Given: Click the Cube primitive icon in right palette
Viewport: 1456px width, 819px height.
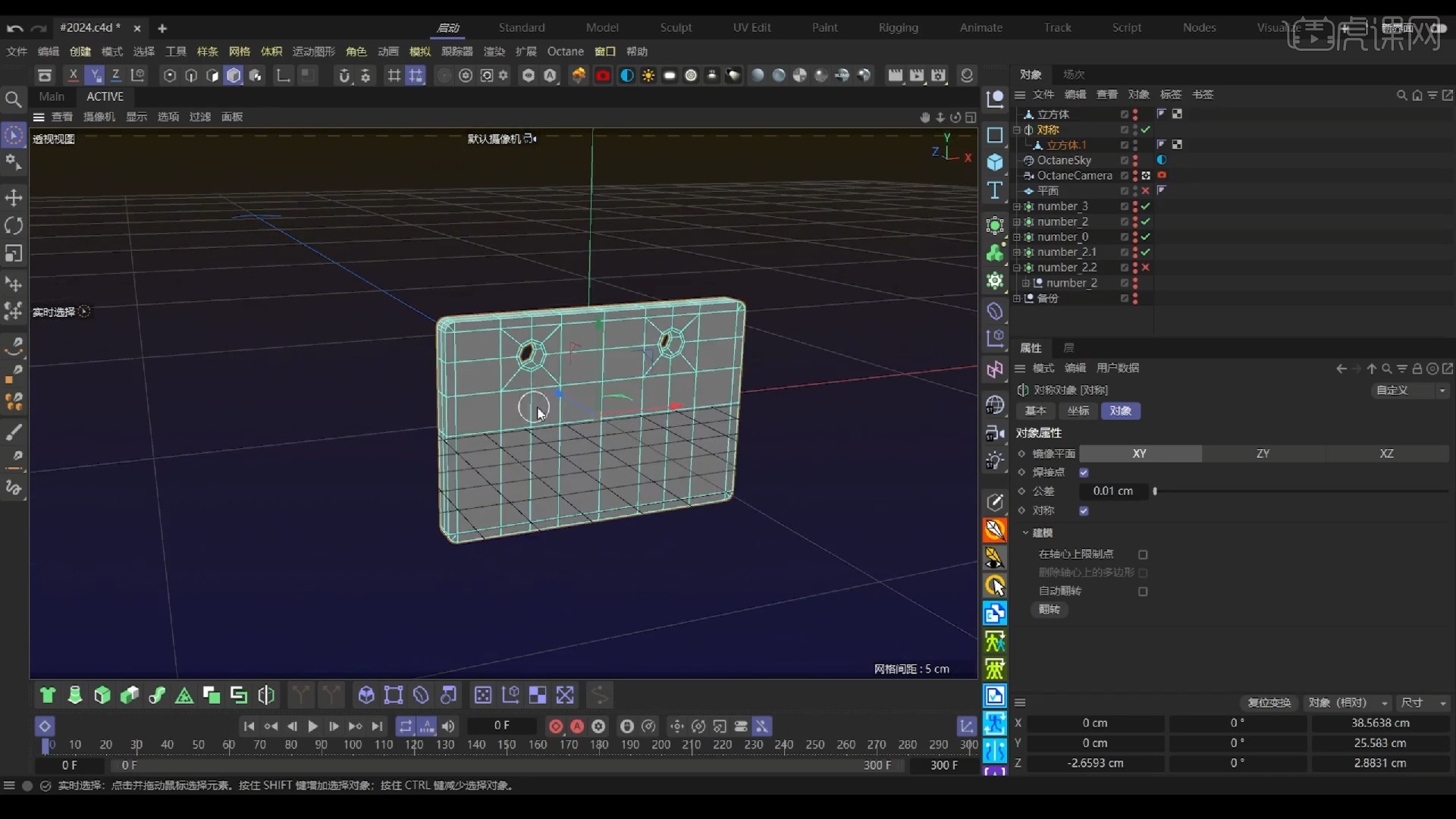Looking at the screenshot, I should 995,162.
